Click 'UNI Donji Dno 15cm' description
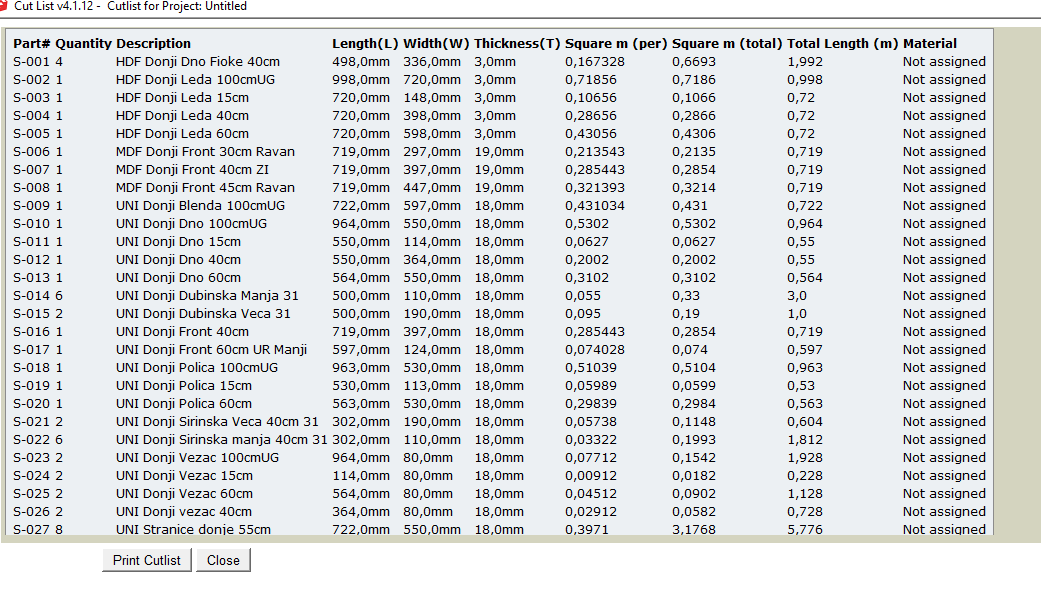 [179, 242]
